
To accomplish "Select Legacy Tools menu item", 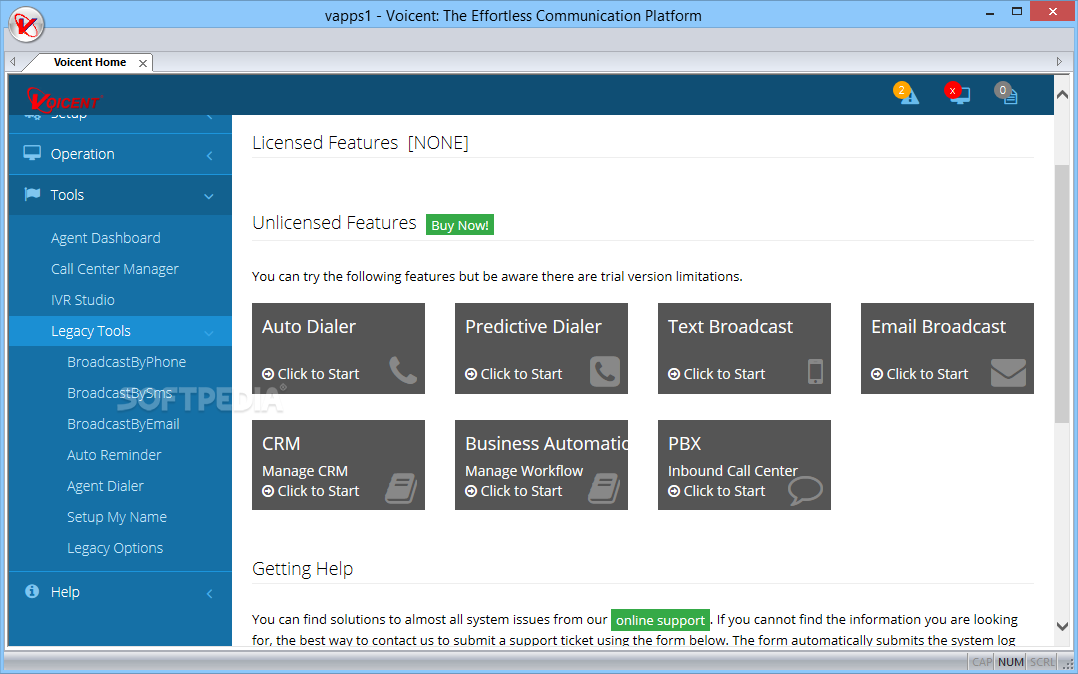I will click(x=120, y=331).
